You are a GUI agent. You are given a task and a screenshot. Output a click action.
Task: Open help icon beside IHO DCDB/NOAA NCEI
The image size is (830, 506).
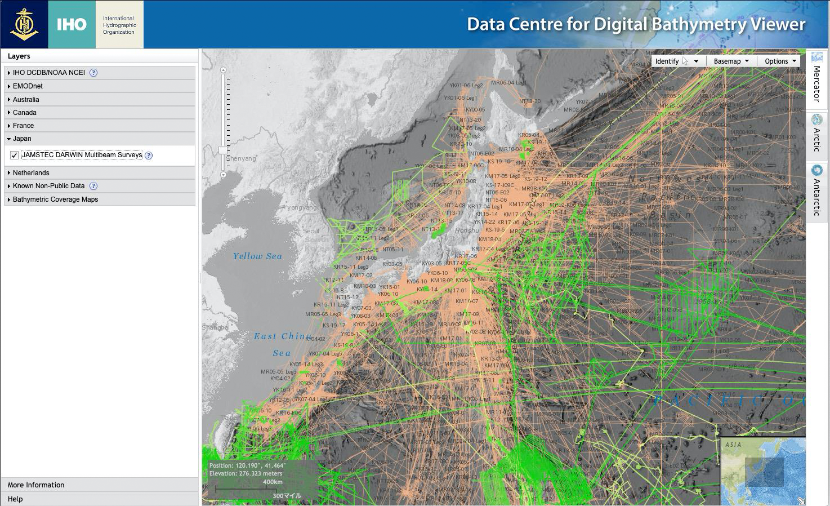pyautogui.click(x=94, y=73)
